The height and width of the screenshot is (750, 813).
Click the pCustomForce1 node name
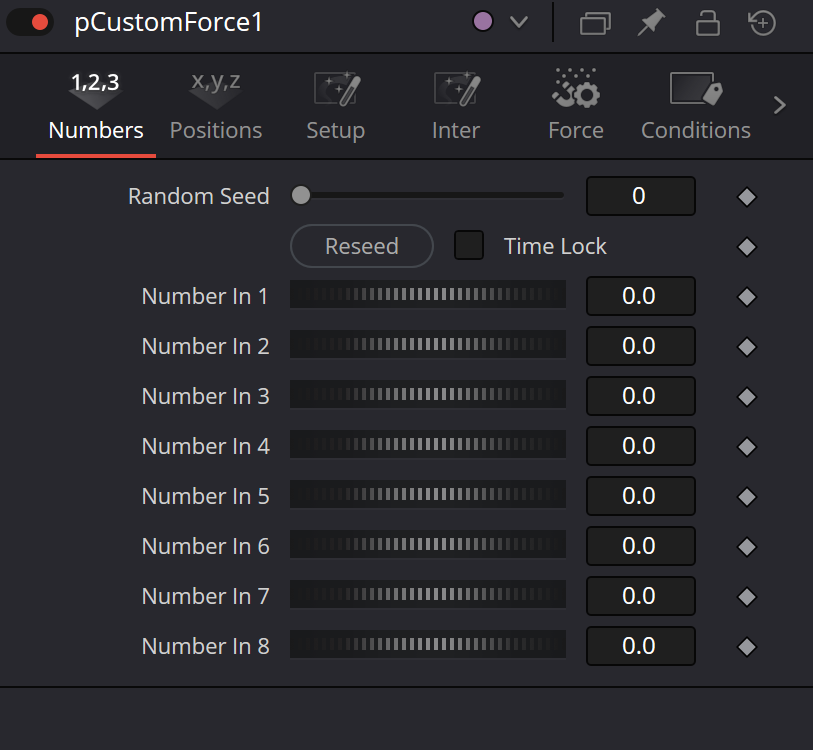[x=169, y=23]
